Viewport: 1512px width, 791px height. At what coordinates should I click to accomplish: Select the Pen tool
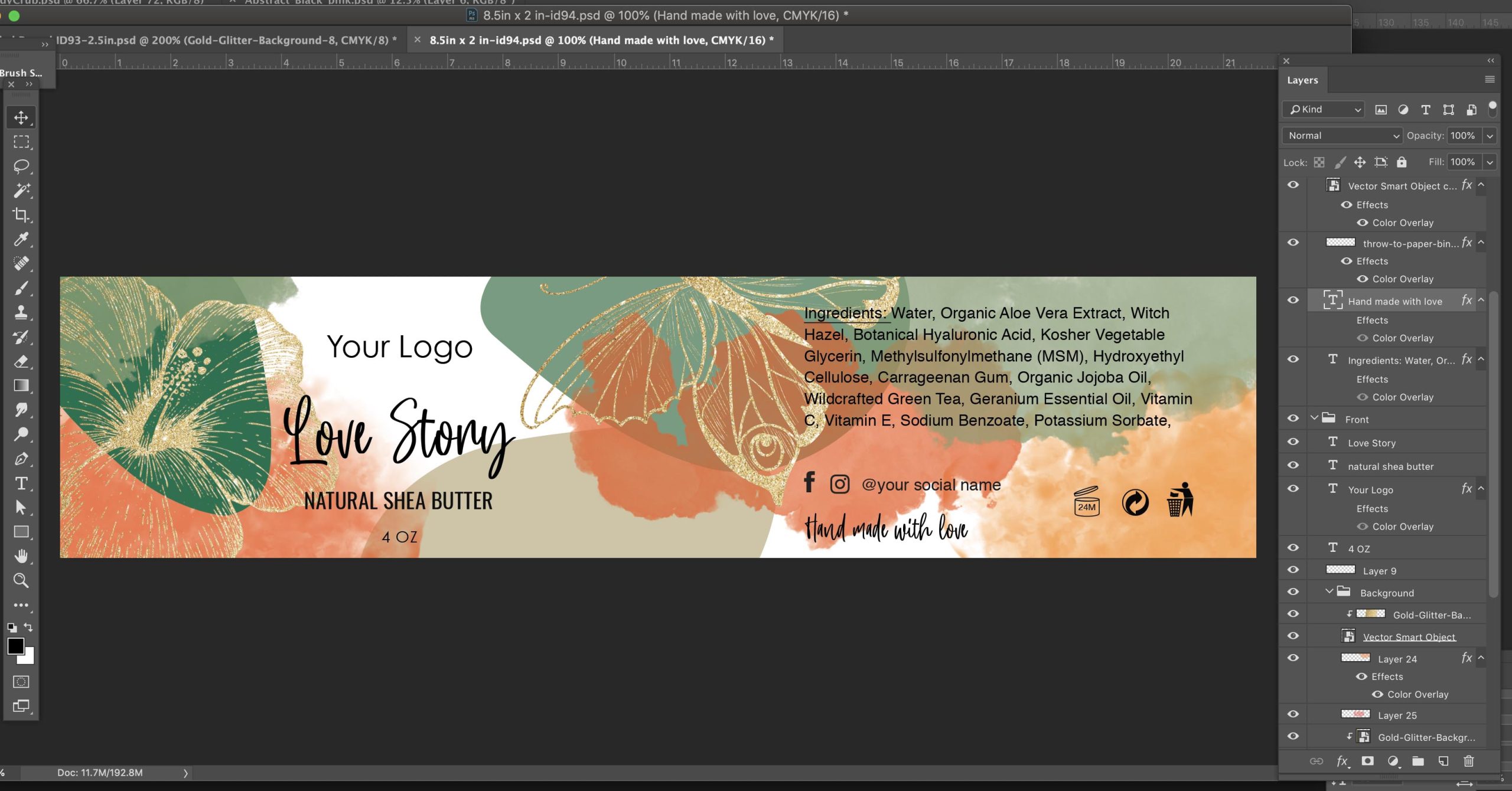pos(21,459)
